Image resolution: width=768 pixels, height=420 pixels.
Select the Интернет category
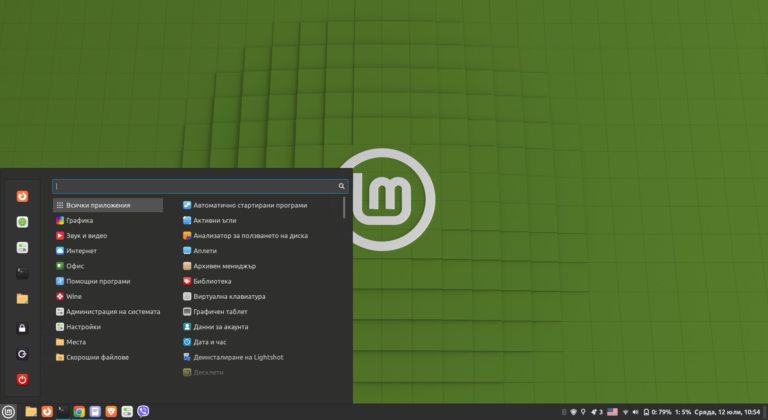(108, 251)
